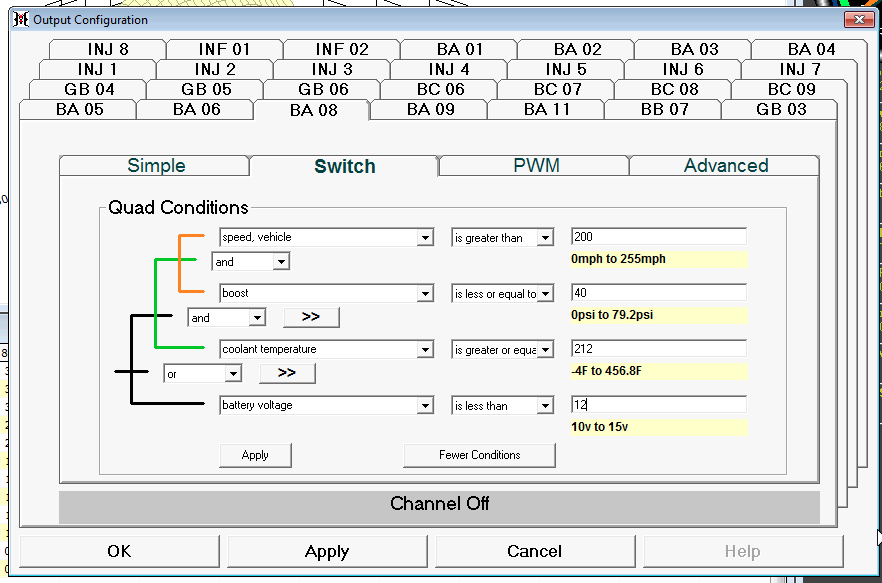This screenshot has height=583, width=882.
Task: Click the Output Configuration title bar icon
Action: 21,19
